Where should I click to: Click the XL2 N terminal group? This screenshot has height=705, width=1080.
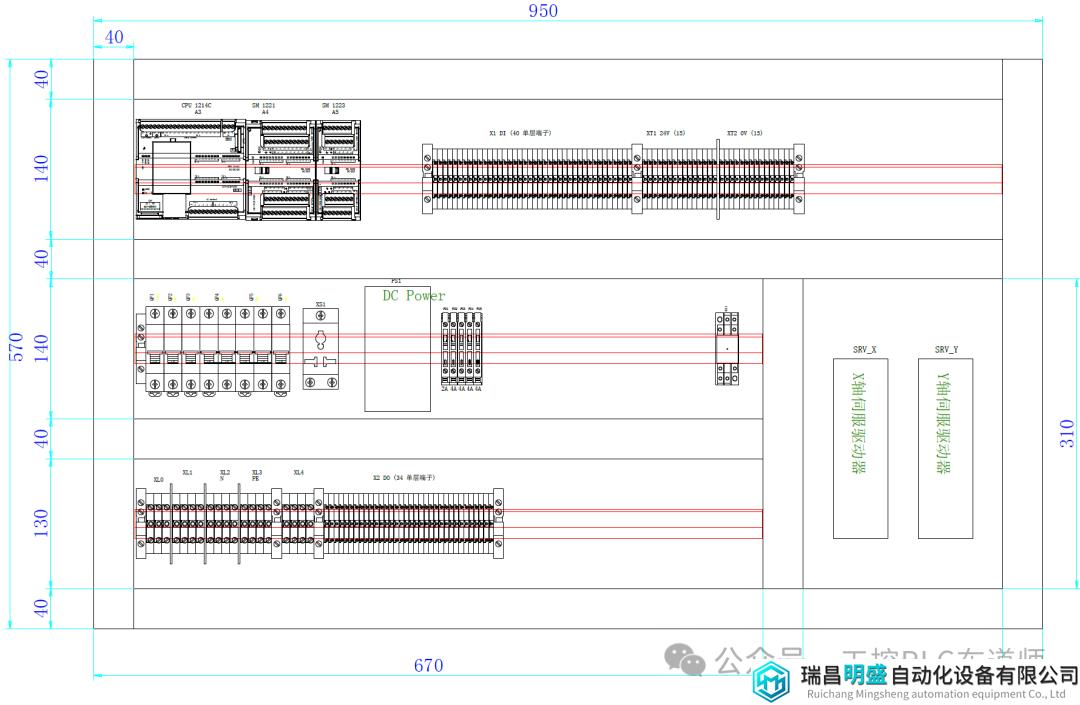(222, 525)
